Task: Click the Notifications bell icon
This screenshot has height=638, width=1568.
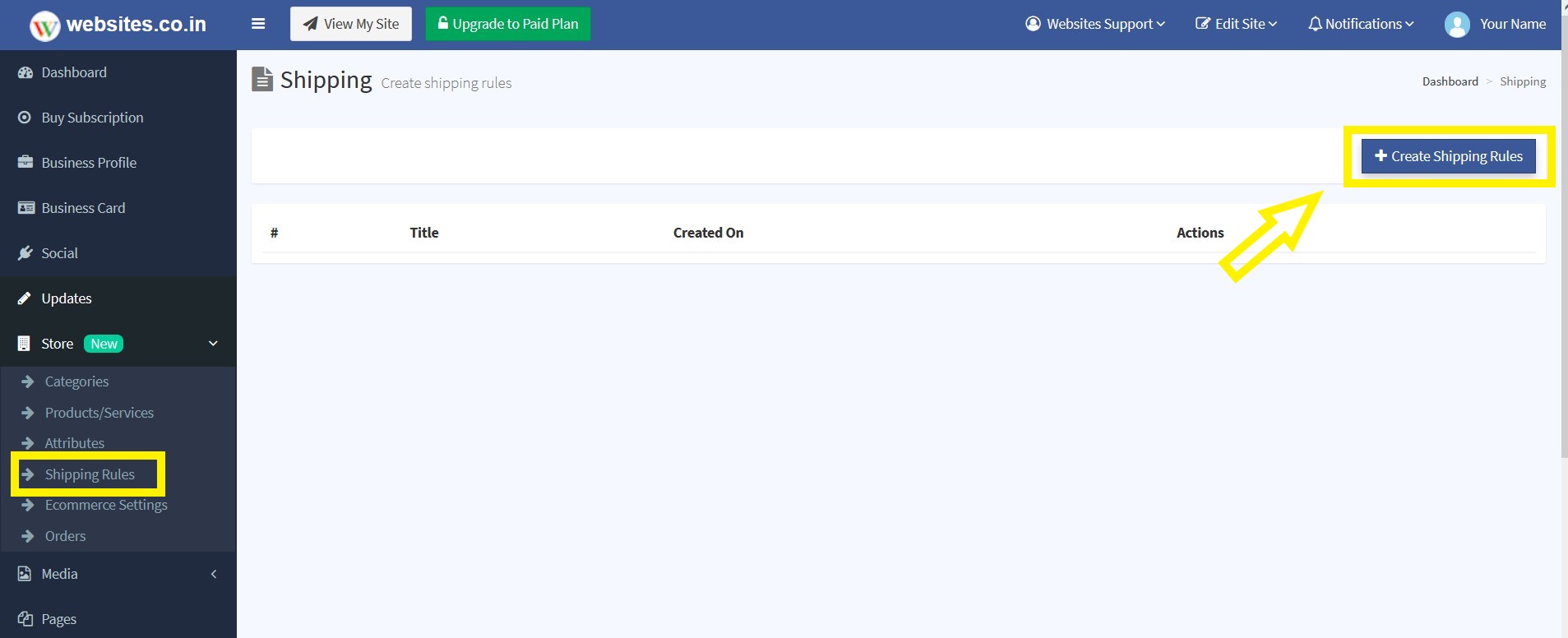Action: click(x=1316, y=24)
